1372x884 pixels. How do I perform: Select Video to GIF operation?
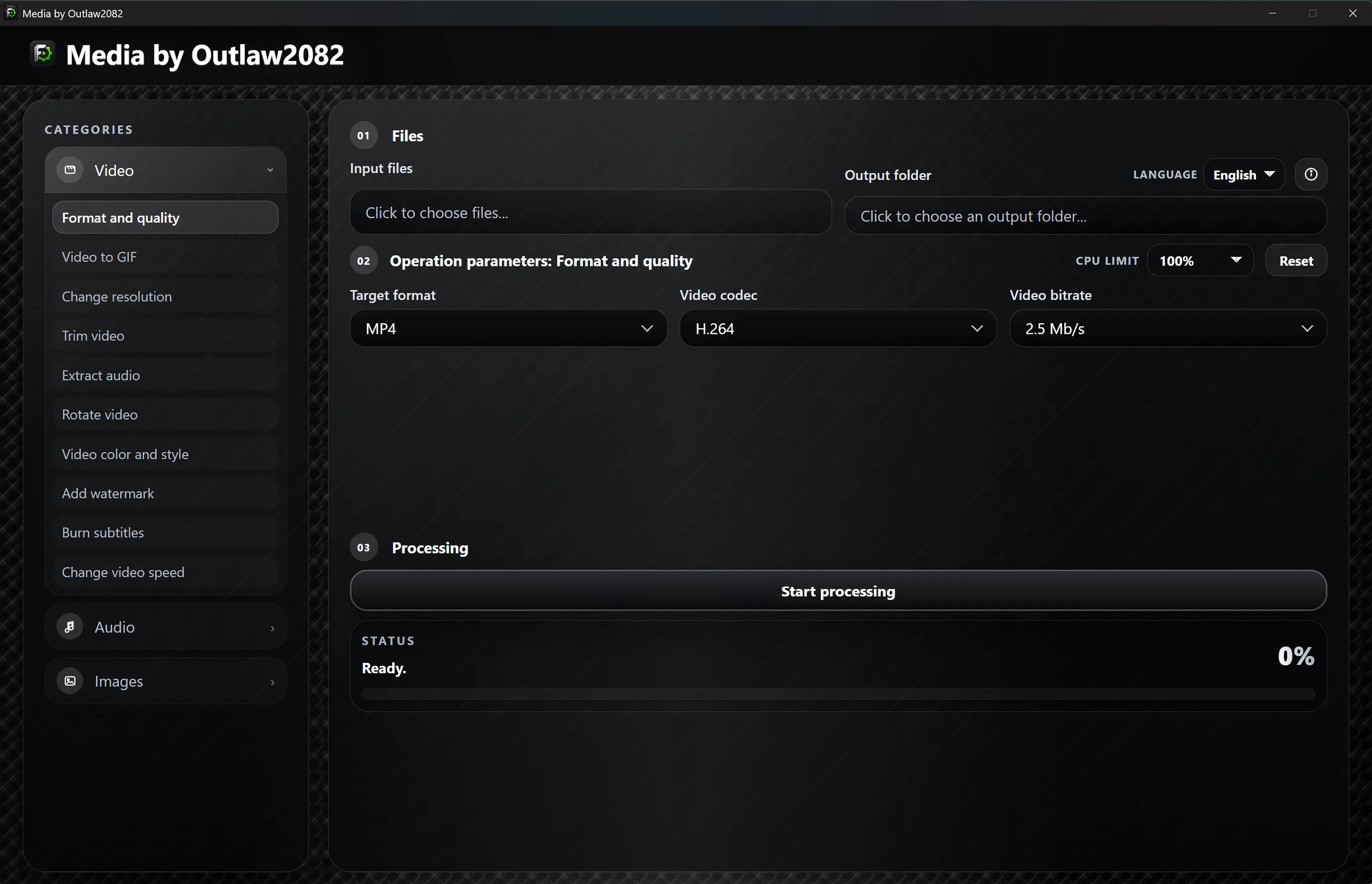(x=165, y=257)
